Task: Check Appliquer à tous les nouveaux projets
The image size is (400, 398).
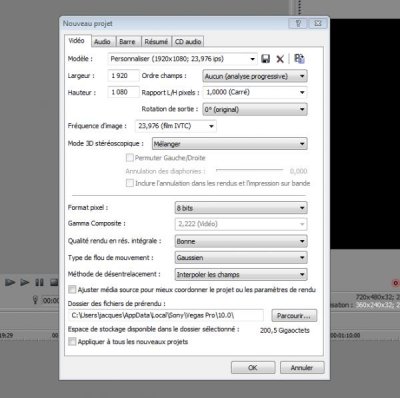Action: tap(72, 342)
